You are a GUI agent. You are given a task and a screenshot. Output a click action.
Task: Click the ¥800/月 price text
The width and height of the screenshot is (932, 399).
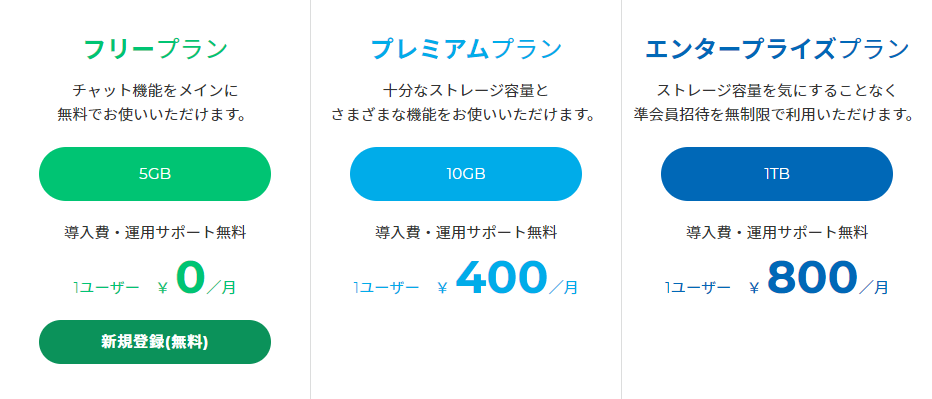click(819, 279)
